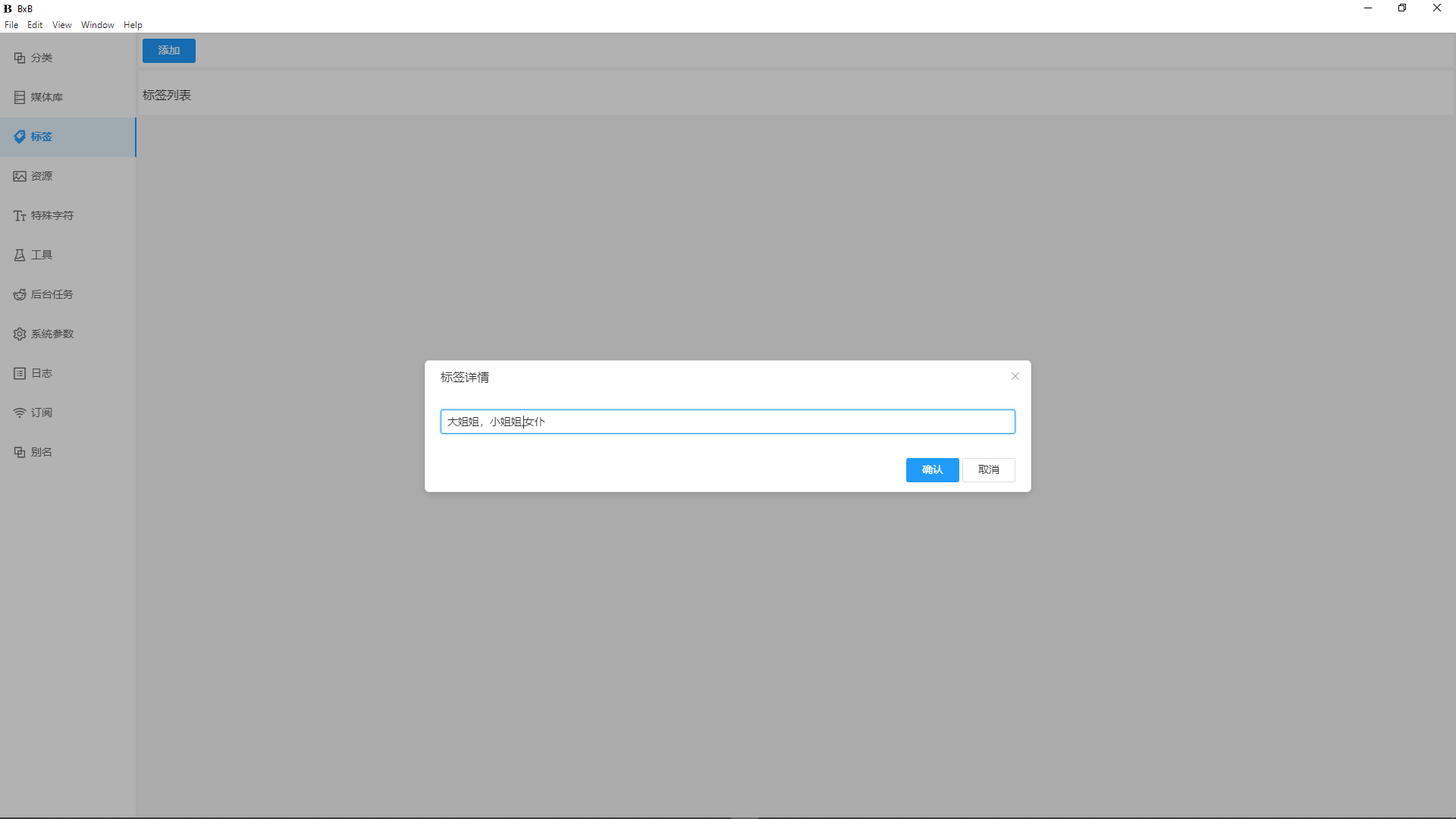The height and width of the screenshot is (819, 1456).
Task: Open 系统参数 settings gear icon
Action: coord(20,334)
